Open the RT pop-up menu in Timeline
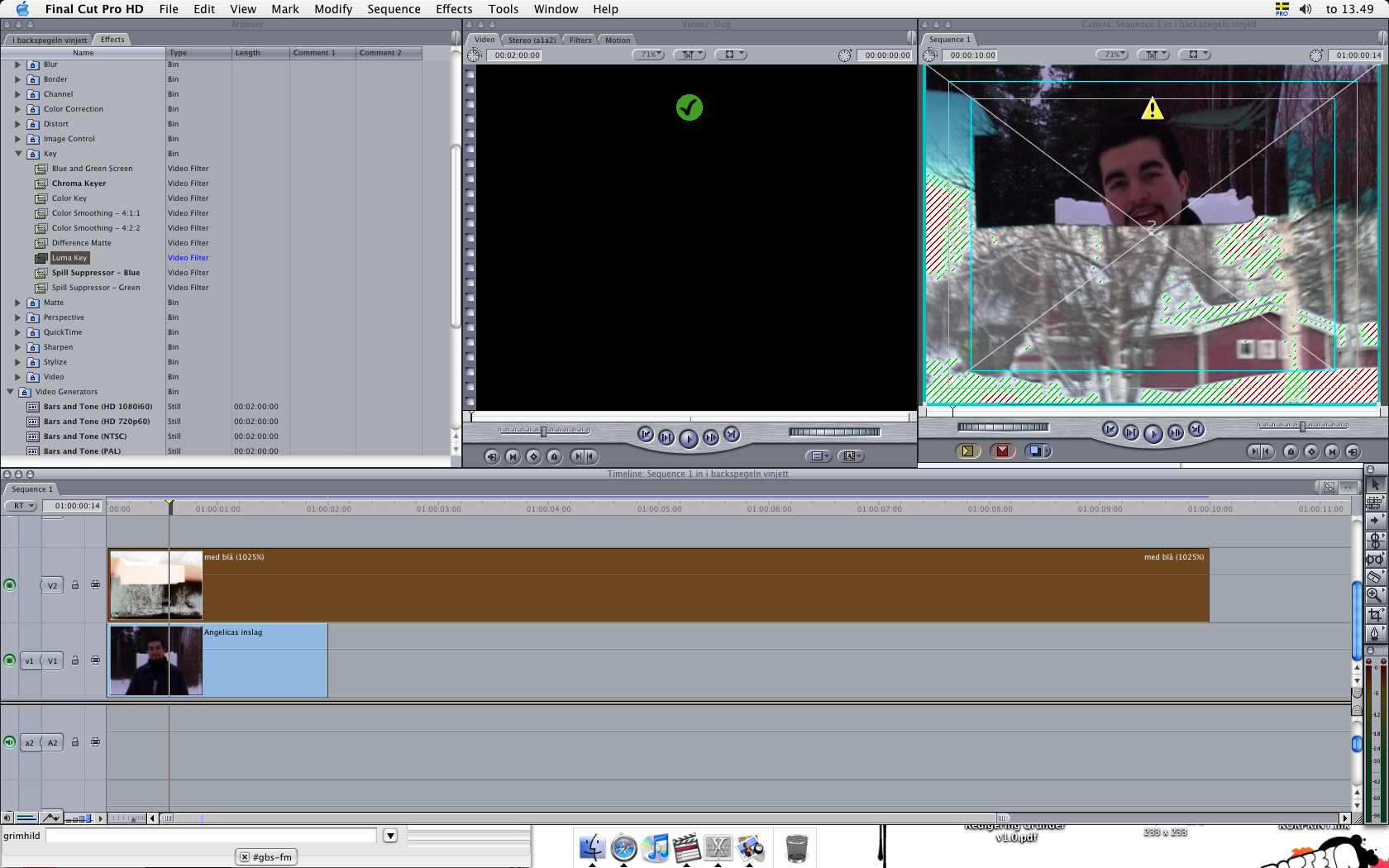Screen dimensions: 1389x868 21,506
